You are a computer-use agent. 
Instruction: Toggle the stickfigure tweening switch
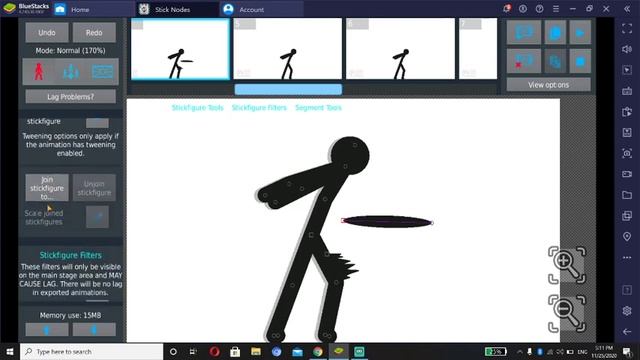click(x=97, y=122)
